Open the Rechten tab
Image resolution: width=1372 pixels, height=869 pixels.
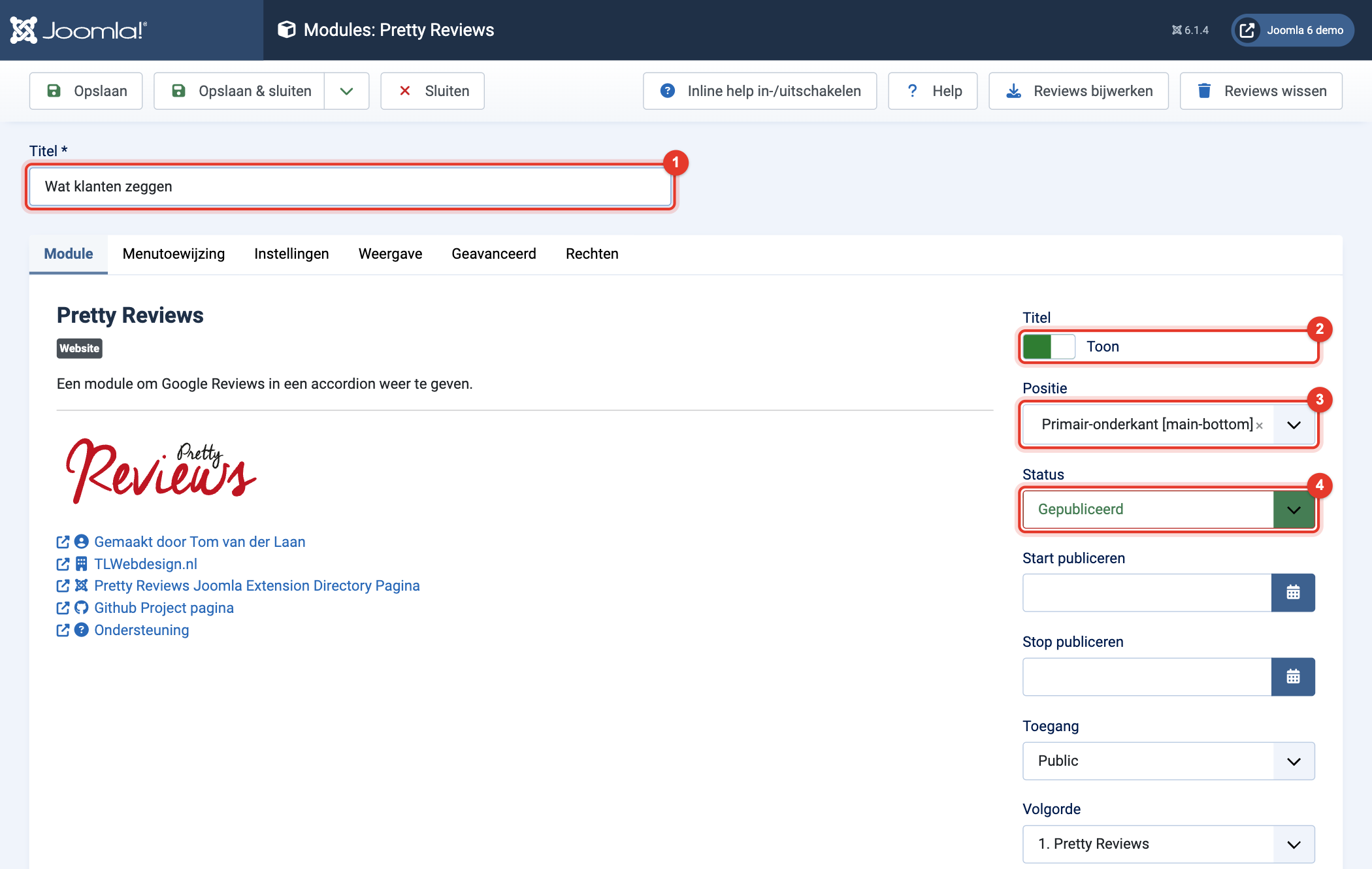coord(592,254)
